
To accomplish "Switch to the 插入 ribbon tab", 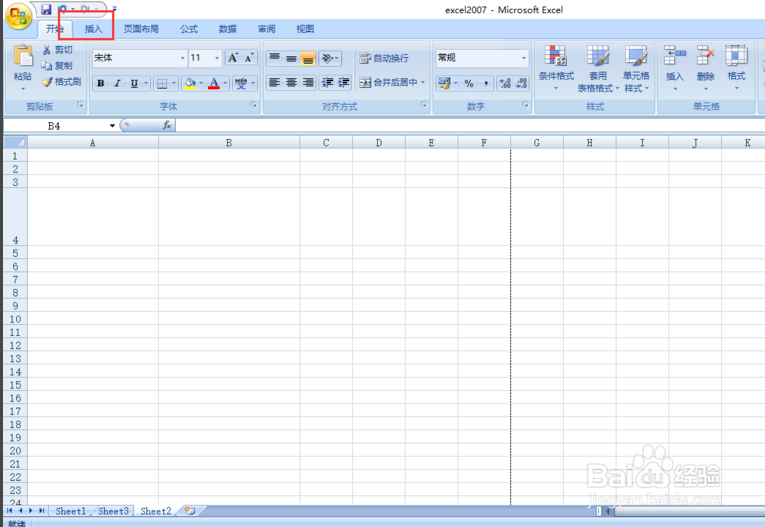I will coord(93,29).
